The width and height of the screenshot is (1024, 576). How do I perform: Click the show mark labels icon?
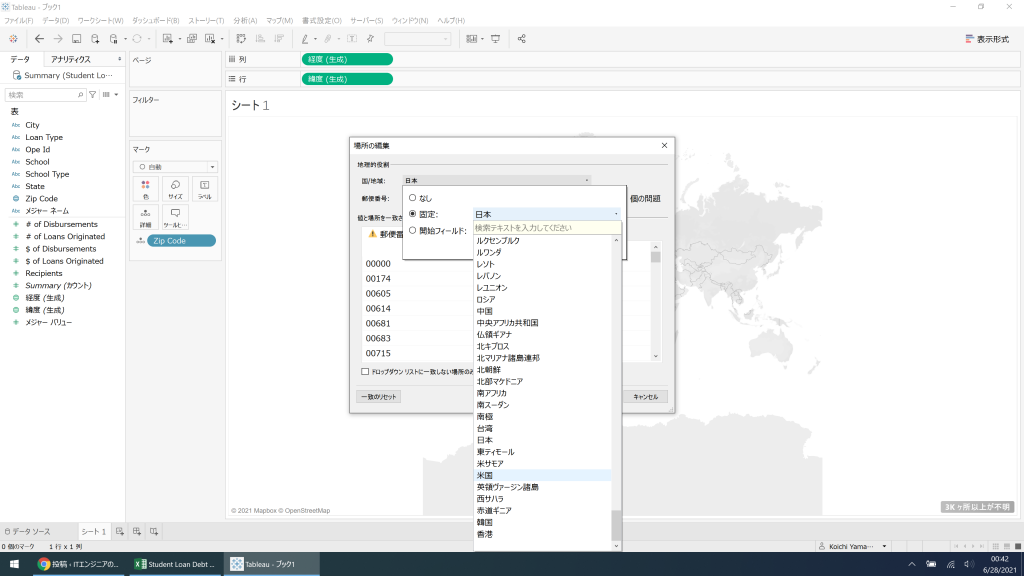pos(352,39)
